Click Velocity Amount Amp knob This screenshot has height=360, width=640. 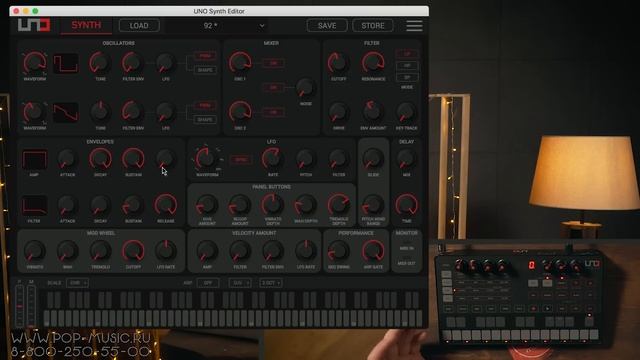(x=207, y=251)
